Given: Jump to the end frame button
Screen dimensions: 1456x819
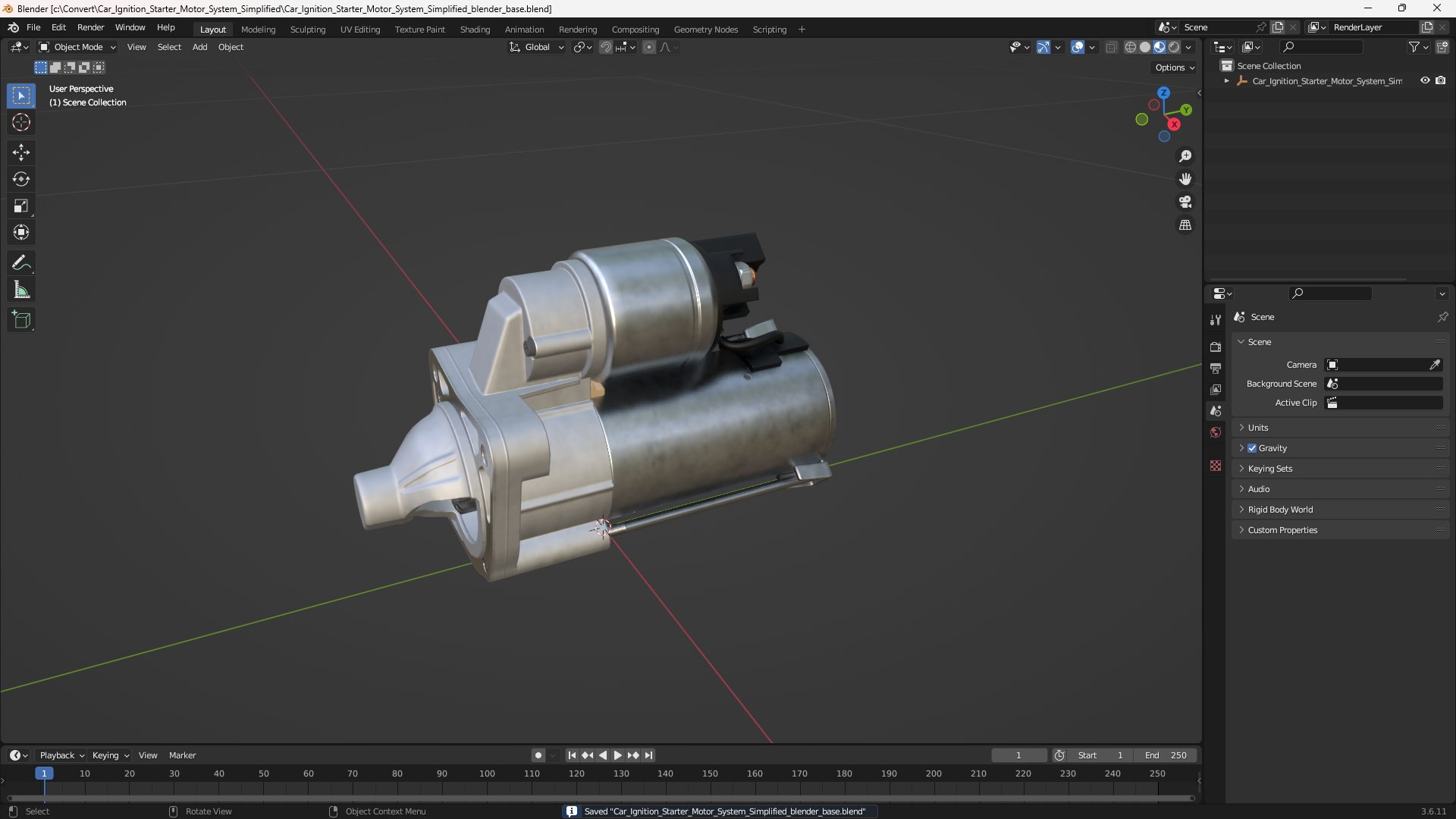Looking at the screenshot, I should tap(648, 755).
